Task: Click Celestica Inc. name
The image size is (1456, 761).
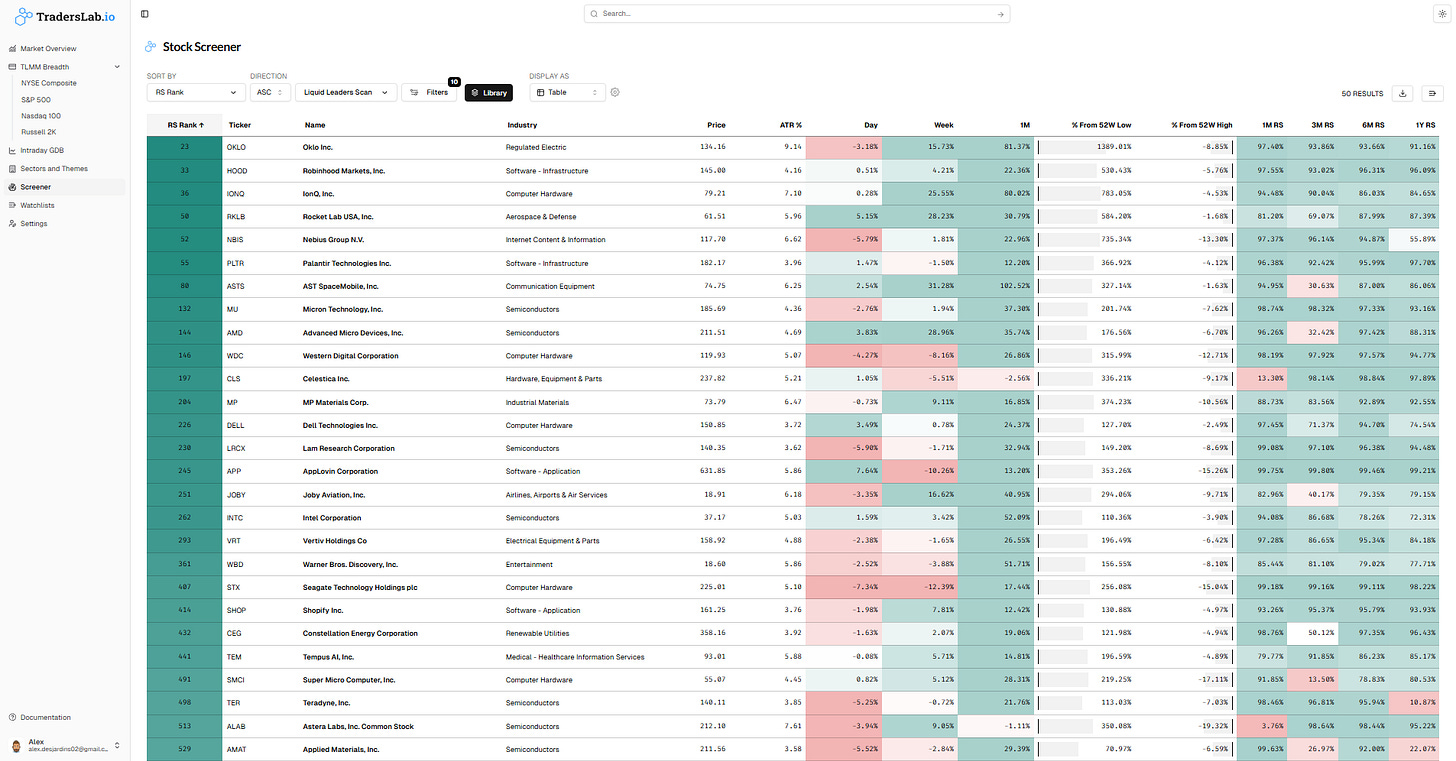Action: [326, 379]
